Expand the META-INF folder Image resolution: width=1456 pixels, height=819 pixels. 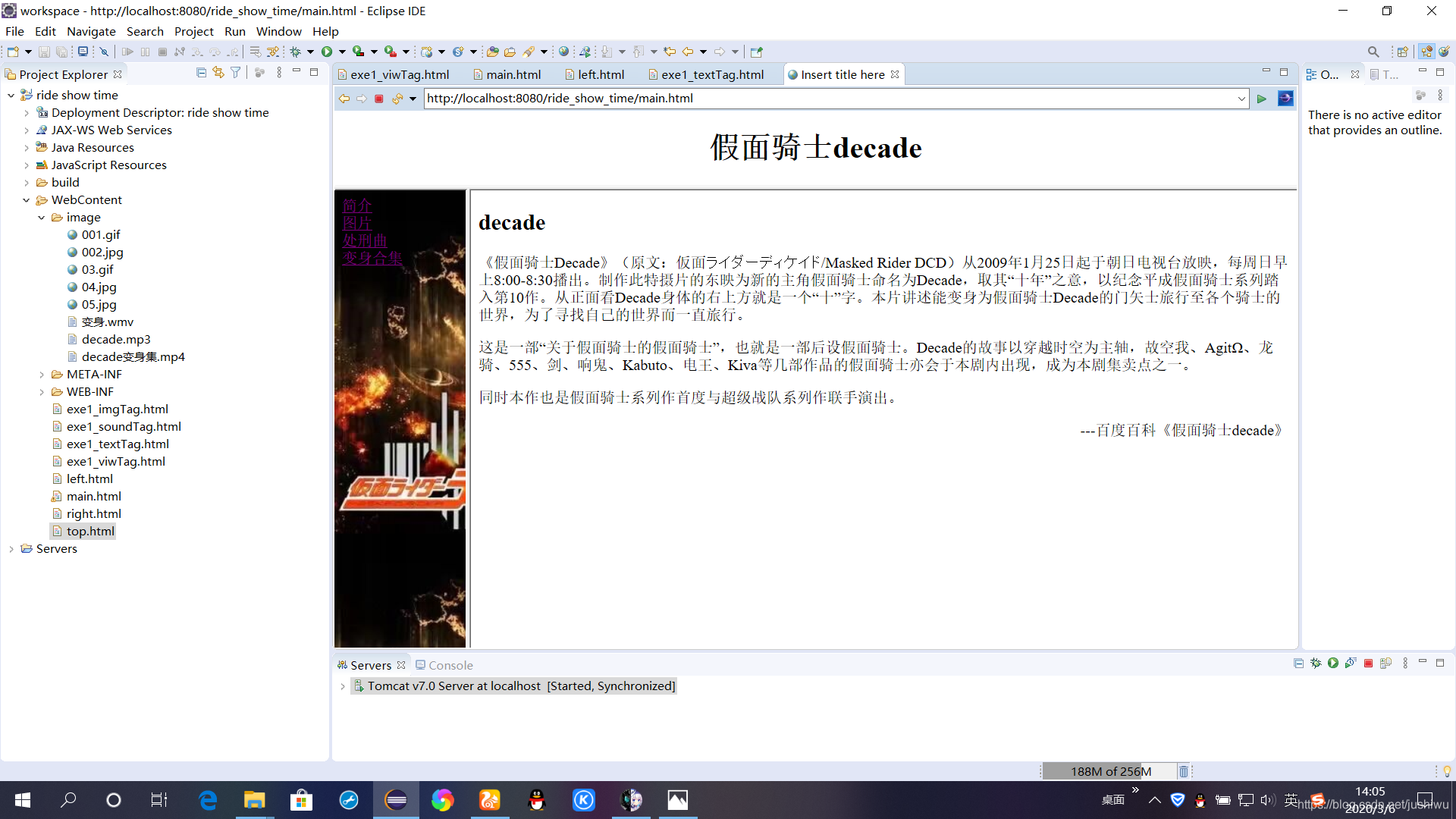click(42, 375)
